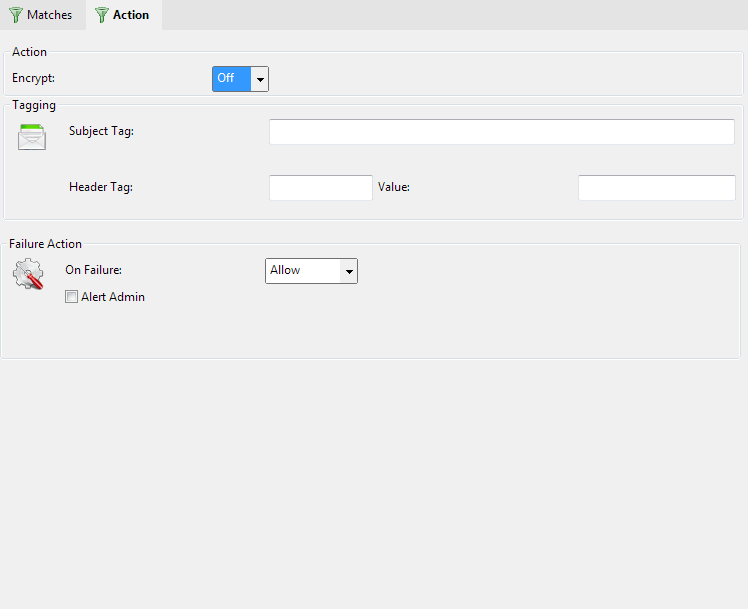The image size is (748, 609).
Task: Click the funnel icon on Matches tab
Action: tap(16, 15)
